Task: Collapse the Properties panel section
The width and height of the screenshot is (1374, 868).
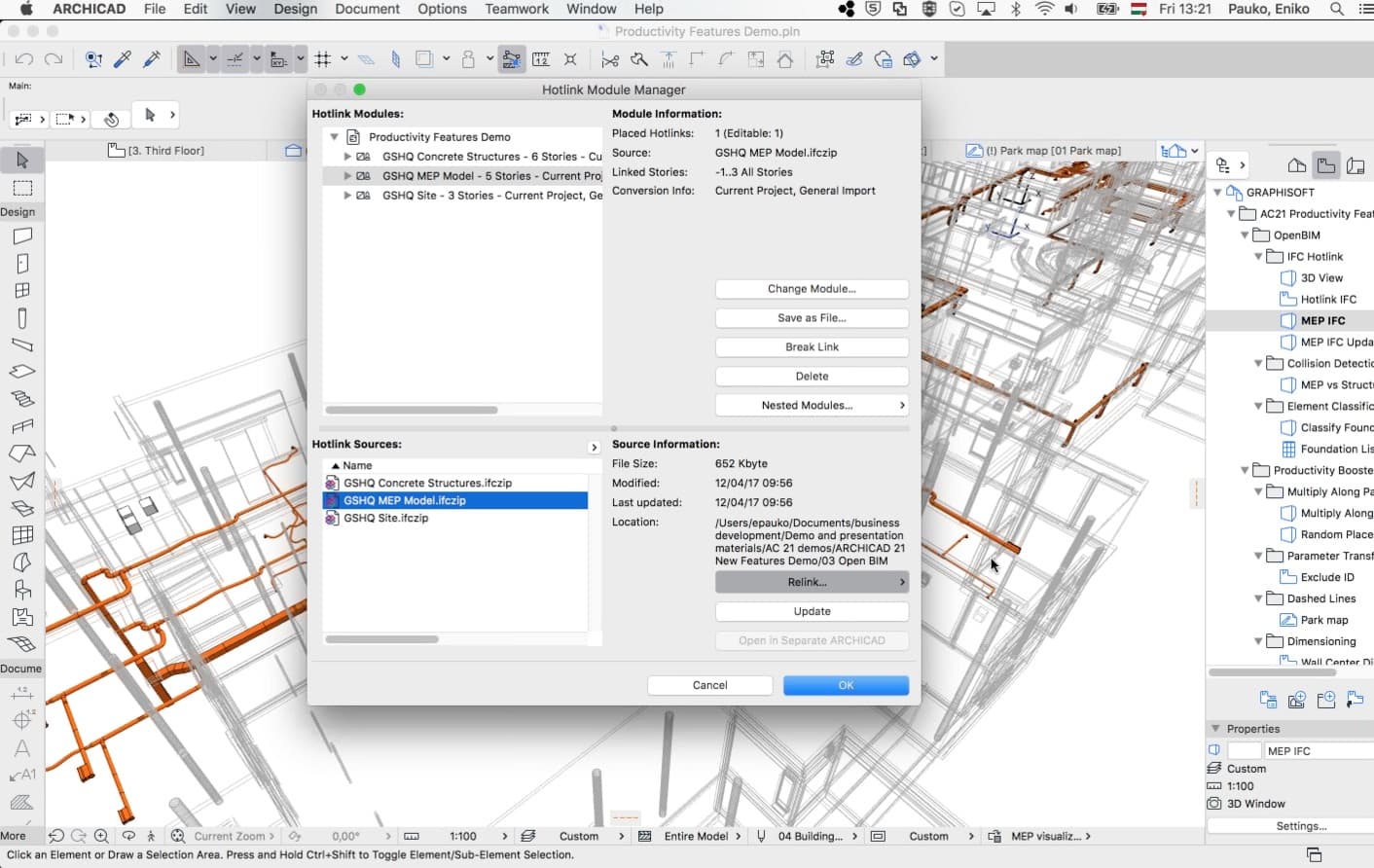Action: point(1215,729)
